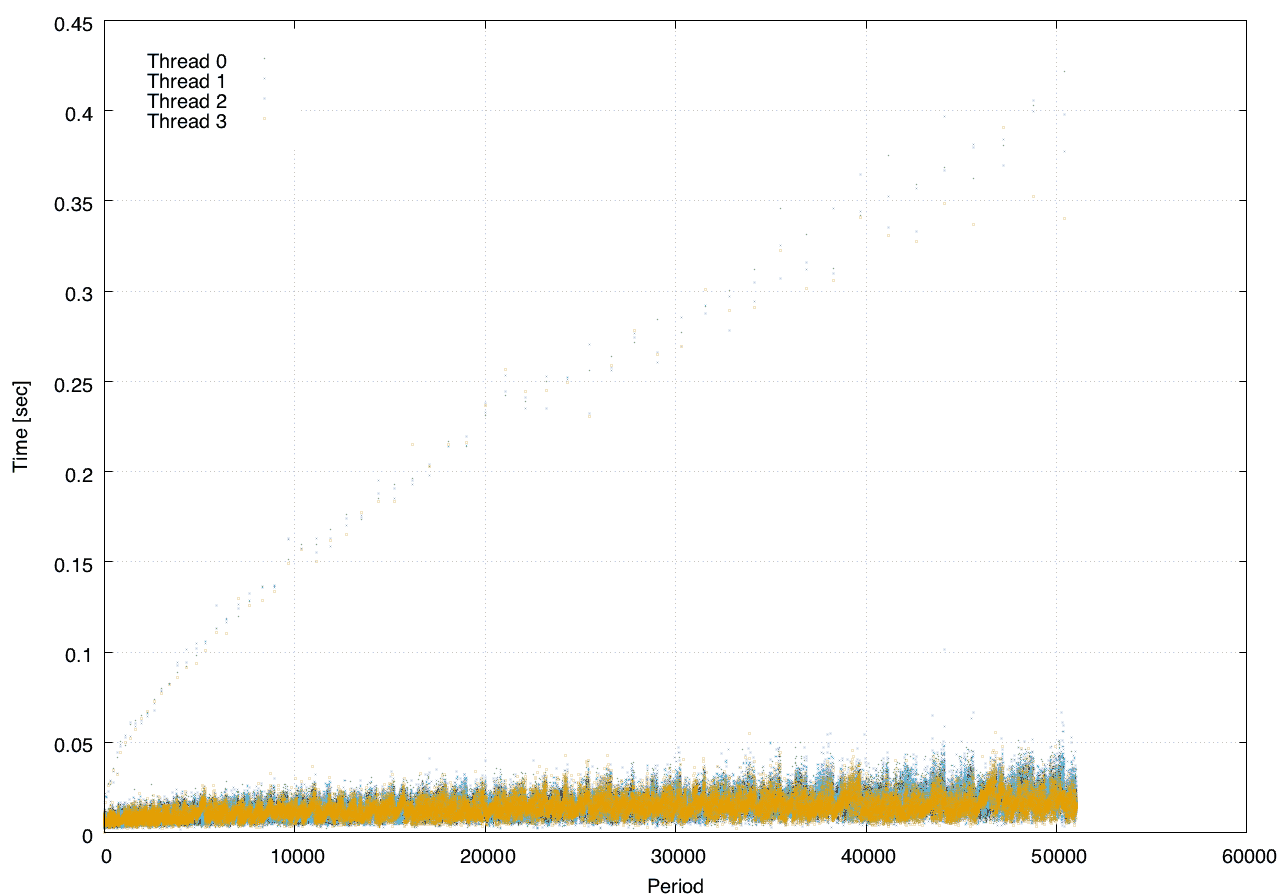The image size is (1280, 896).
Task: Click the "Period" x-axis title
Action: pyautogui.click(x=675, y=885)
